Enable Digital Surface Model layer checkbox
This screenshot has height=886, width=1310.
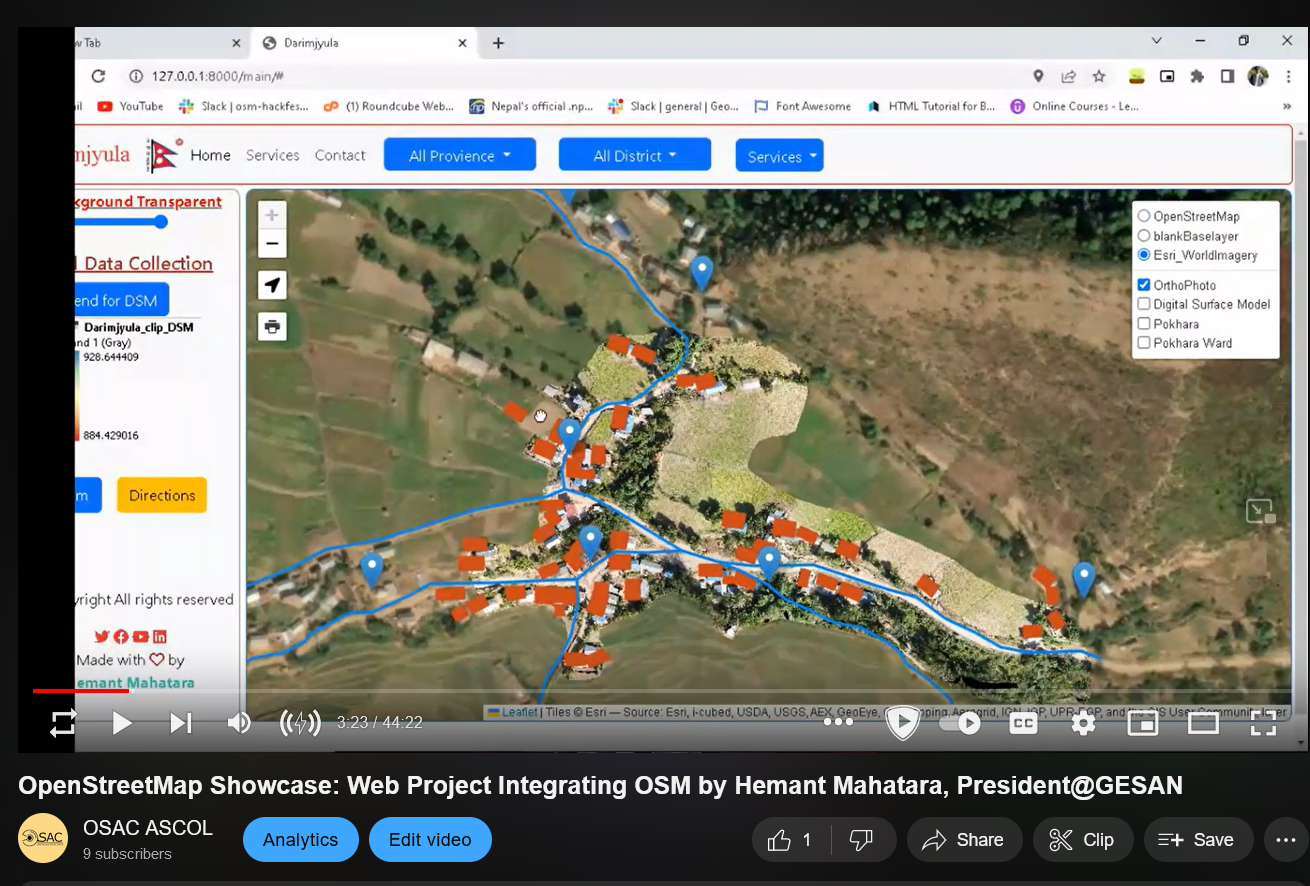[1144, 304]
